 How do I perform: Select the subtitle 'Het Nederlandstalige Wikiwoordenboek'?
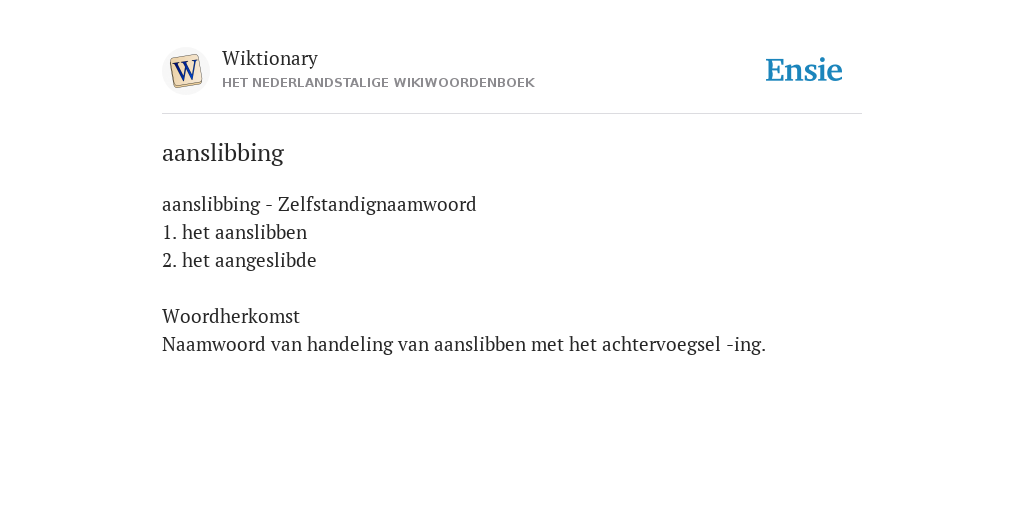click(x=378, y=83)
